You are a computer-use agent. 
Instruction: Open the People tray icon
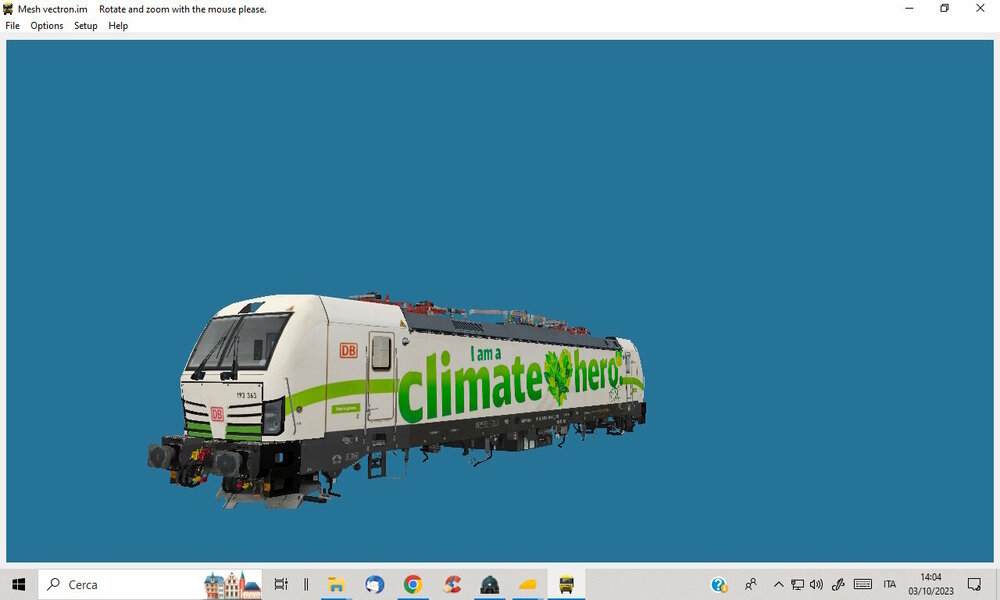pyautogui.click(x=751, y=584)
